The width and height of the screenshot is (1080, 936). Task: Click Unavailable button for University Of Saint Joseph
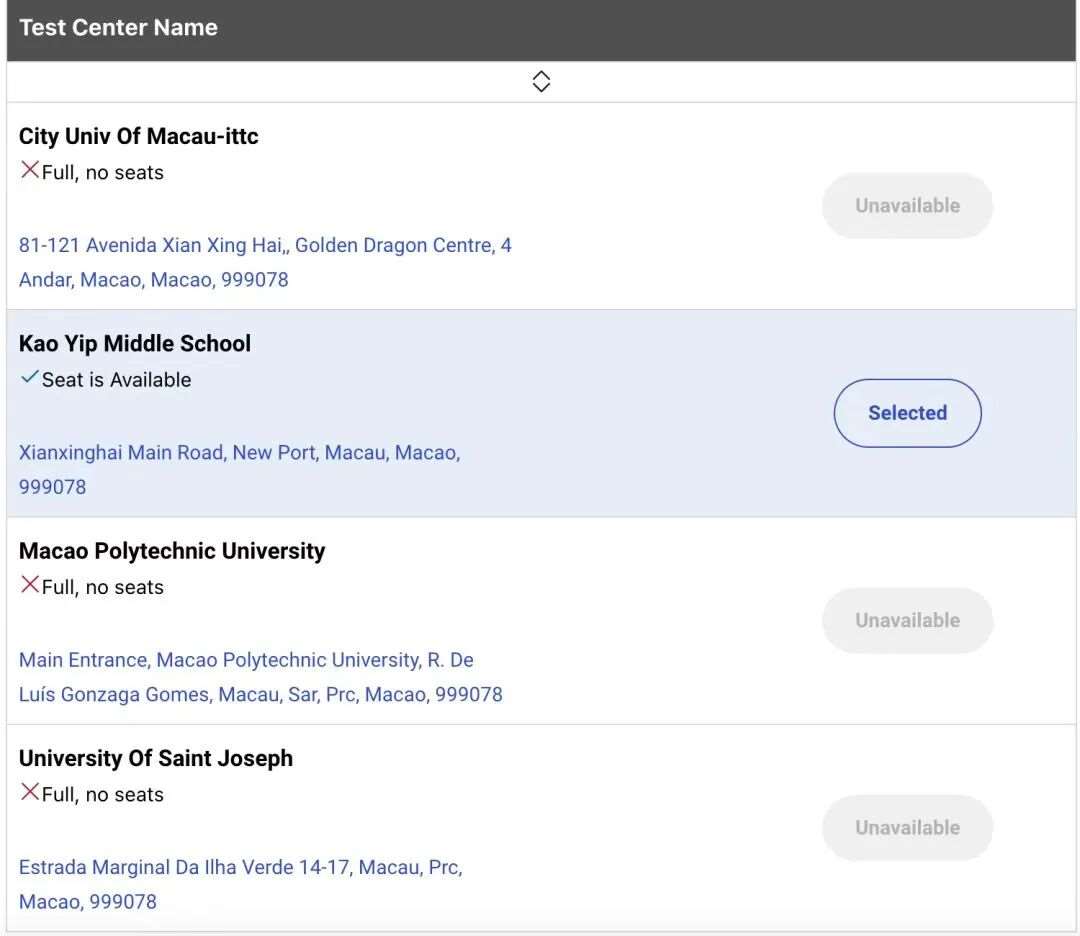click(907, 827)
